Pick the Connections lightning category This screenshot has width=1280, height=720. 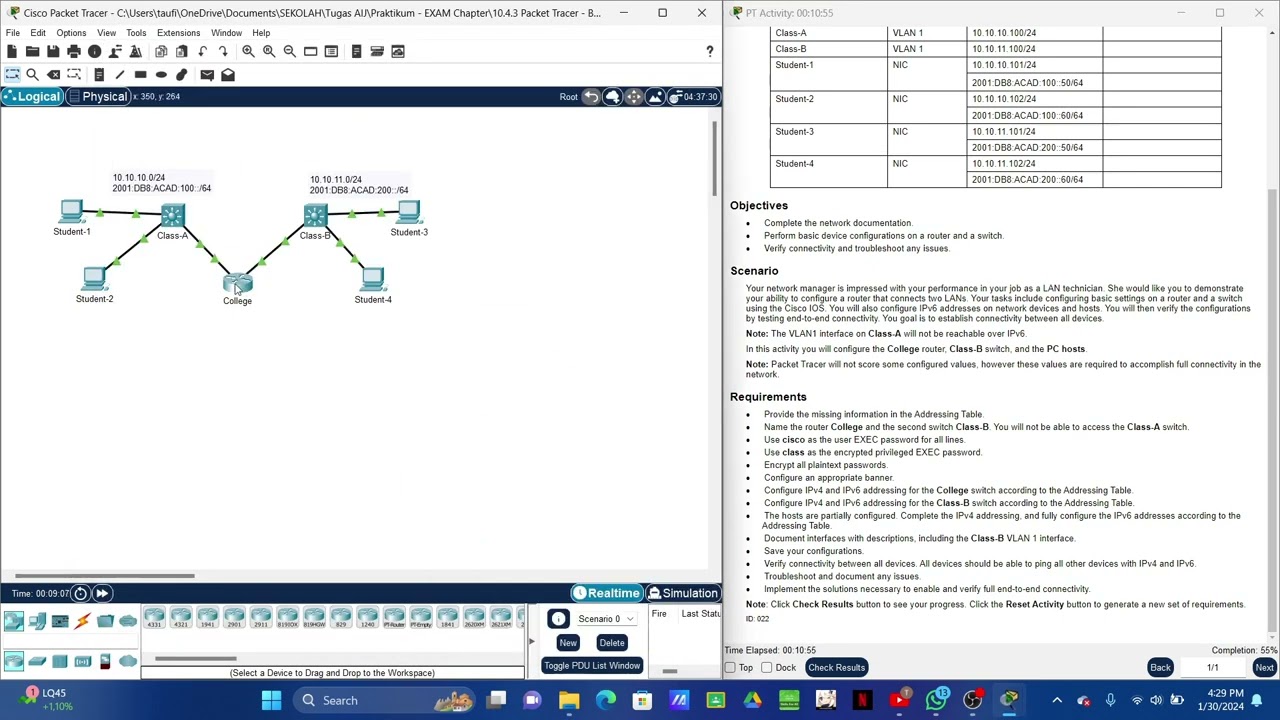(82, 622)
